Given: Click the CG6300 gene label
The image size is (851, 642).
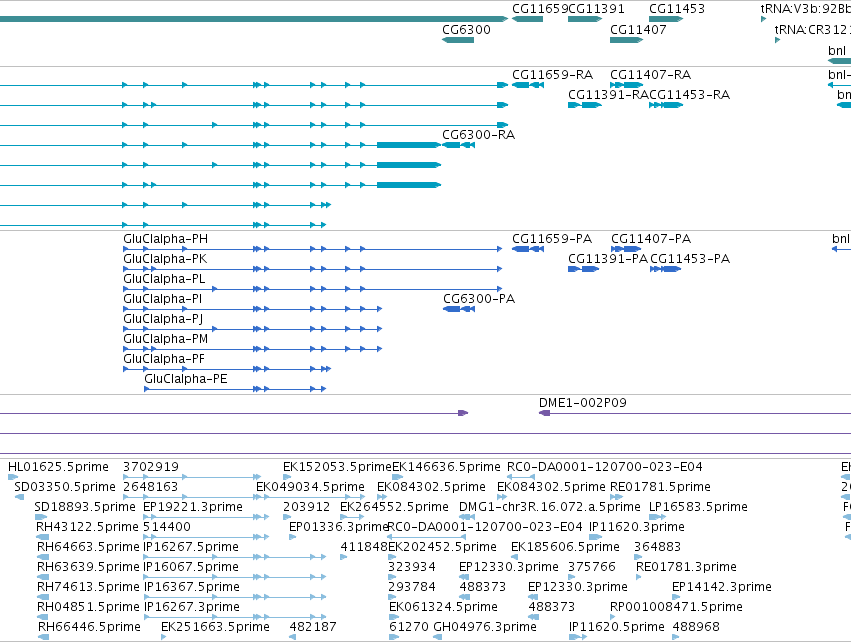Looking at the screenshot, I should click(x=466, y=29).
